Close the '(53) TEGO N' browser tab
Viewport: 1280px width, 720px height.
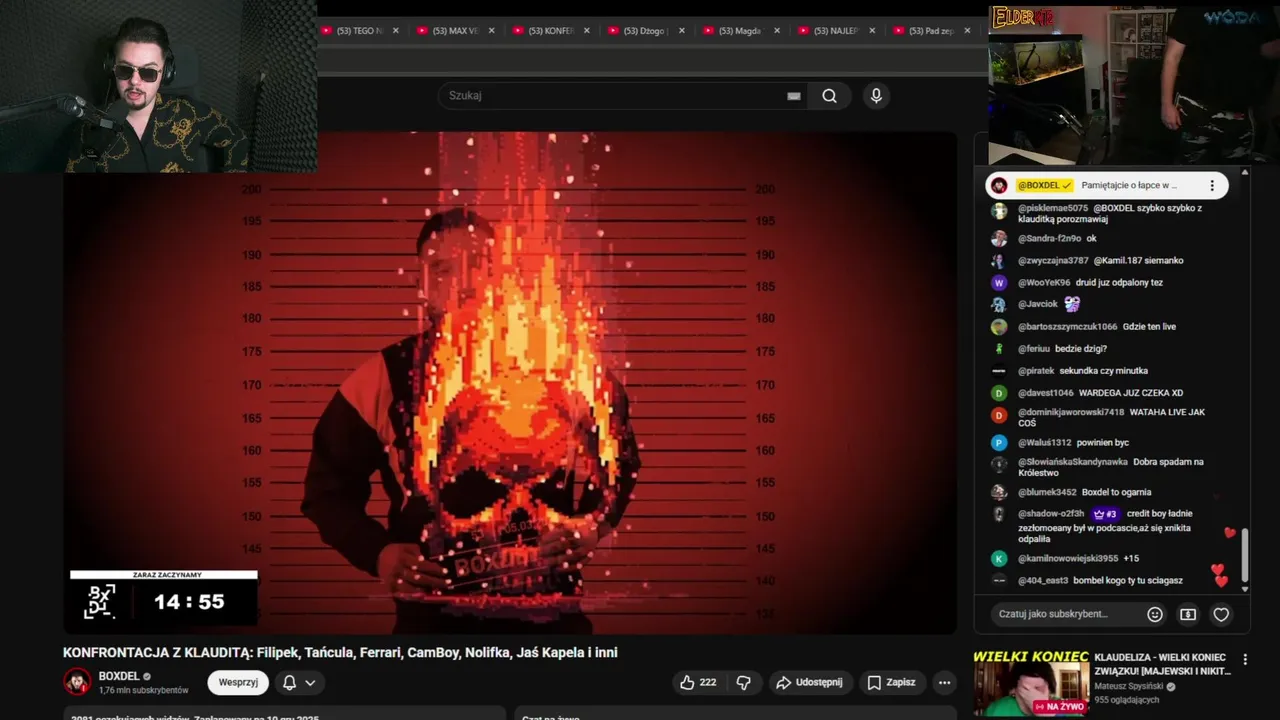coord(395,31)
